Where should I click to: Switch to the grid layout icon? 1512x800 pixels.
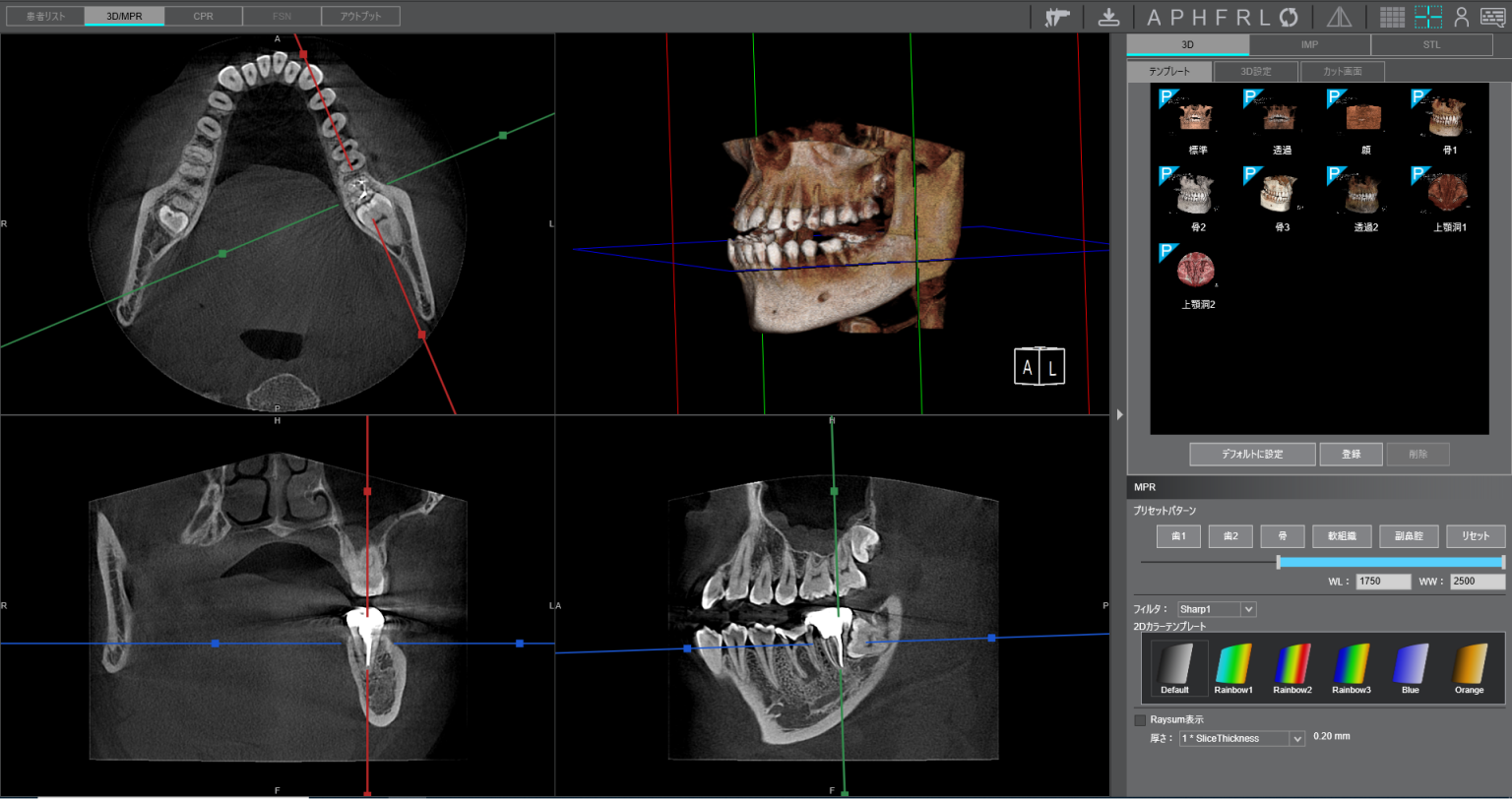[1392, 17]
